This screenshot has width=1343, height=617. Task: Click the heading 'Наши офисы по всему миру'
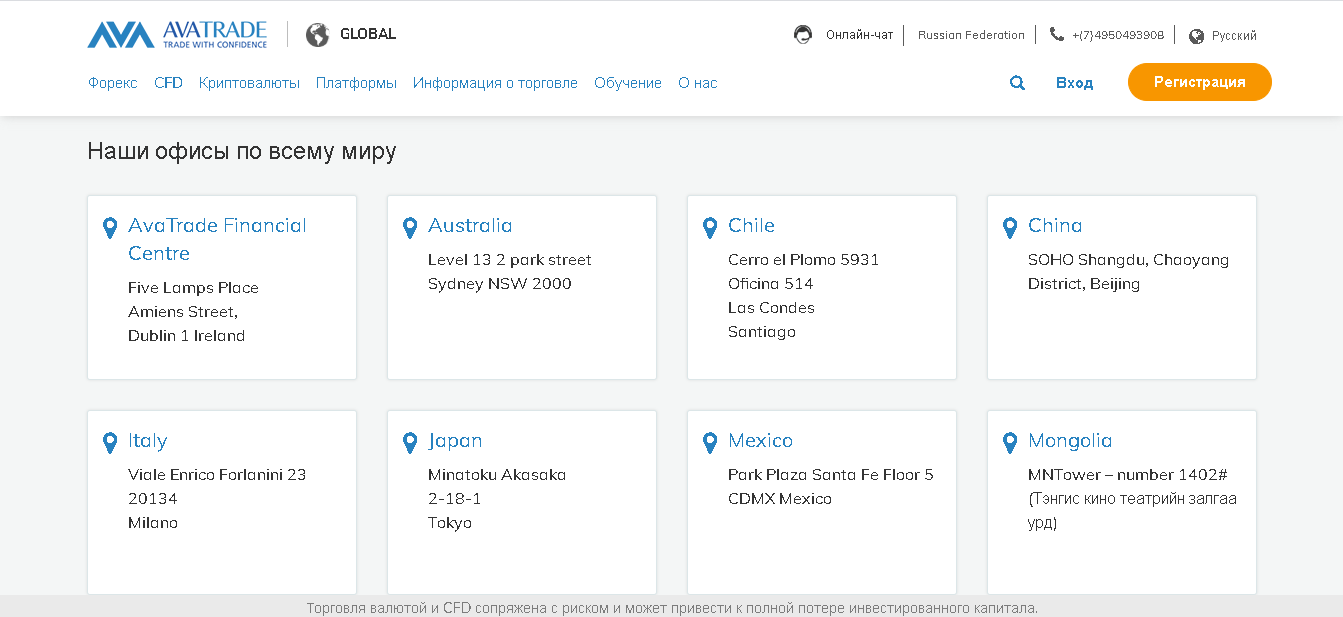click(242, 152)
